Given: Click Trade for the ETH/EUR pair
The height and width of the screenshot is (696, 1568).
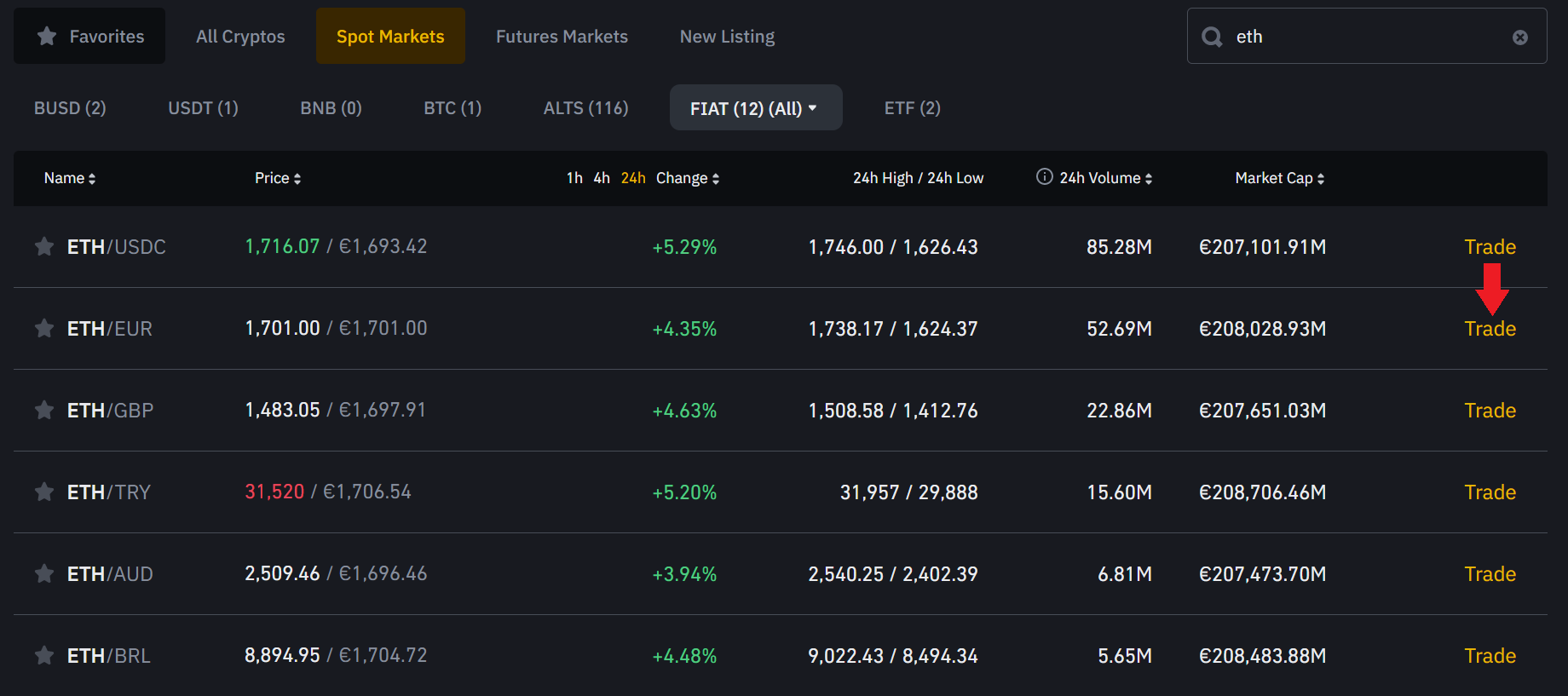Looking at the screenshot, I should tap(1490, 329).
